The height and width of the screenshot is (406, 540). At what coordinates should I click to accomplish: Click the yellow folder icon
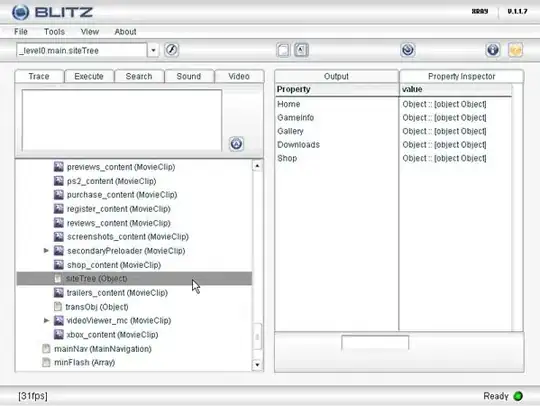(x=515, y=50)
